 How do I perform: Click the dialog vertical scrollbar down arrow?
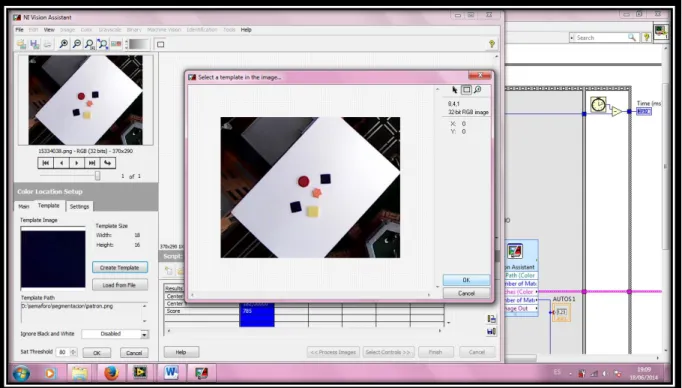(438, 287)
